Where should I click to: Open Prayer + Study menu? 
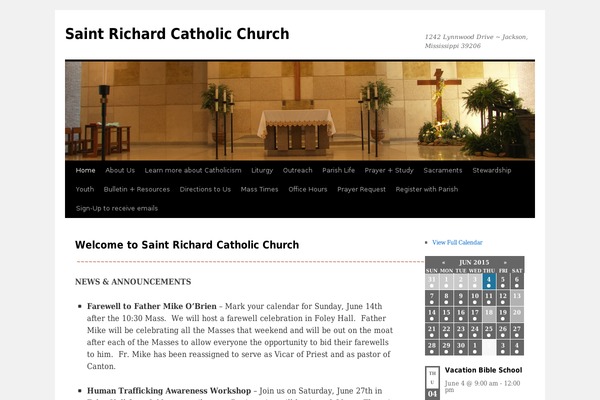[389, 170]
